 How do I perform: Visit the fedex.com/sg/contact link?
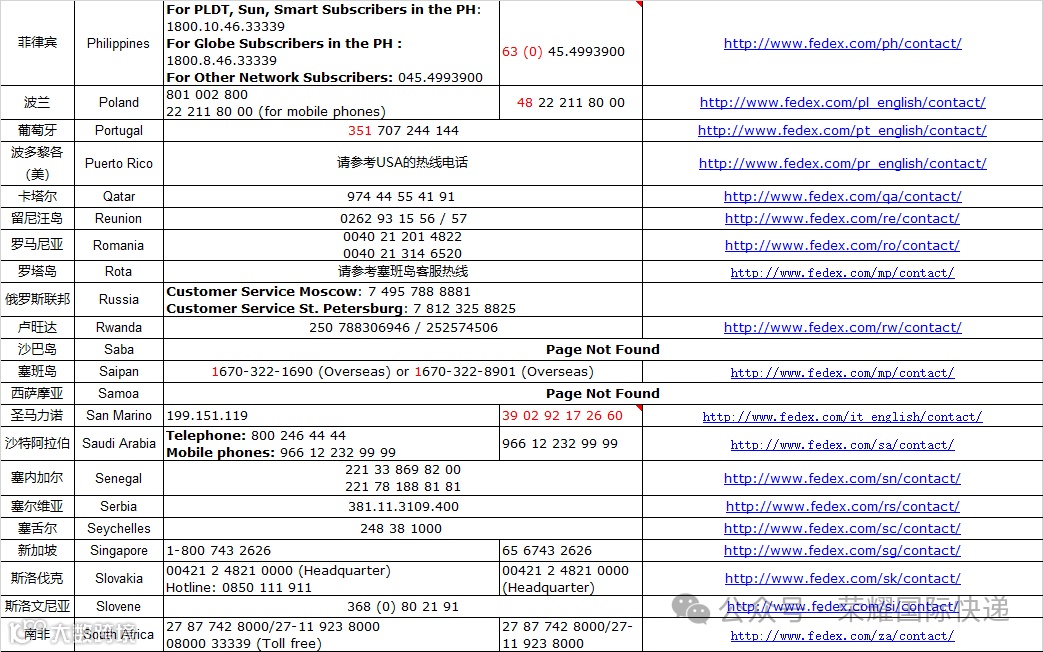pos(842,551)
